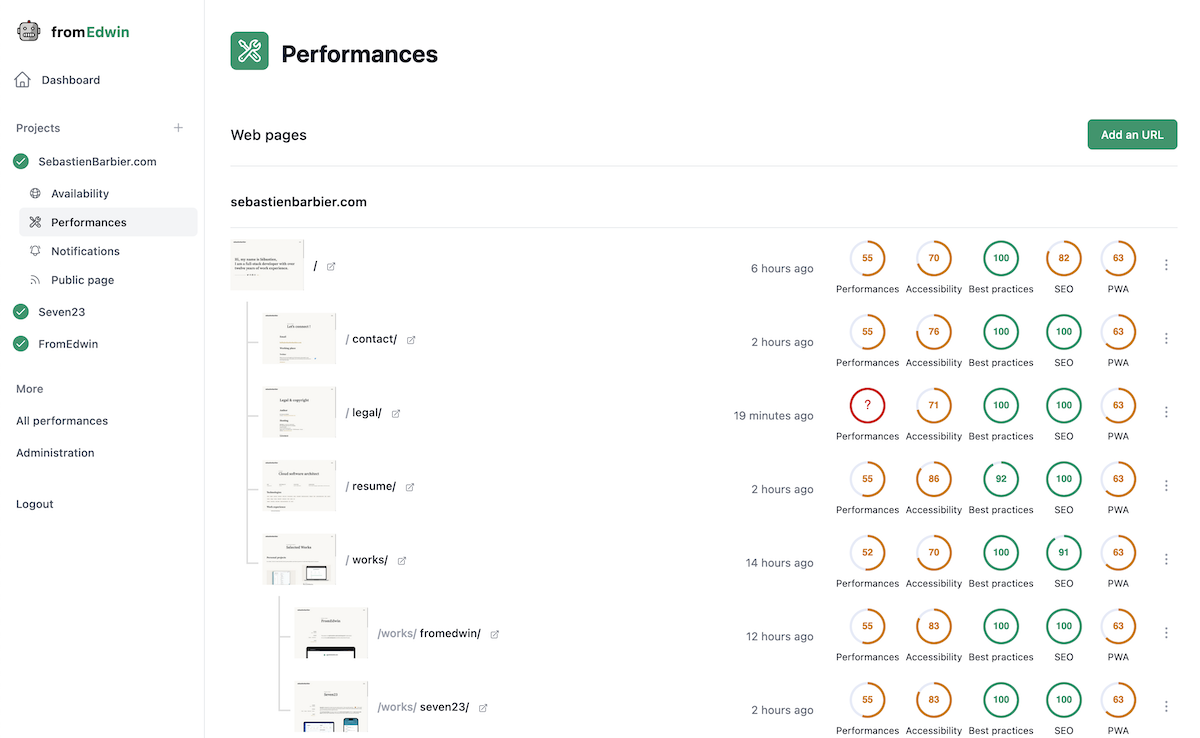The width and height of the screenshot is (1200, 738).
Task: Open three-dot options menu for /works/ row
Action: (1166, 559)
